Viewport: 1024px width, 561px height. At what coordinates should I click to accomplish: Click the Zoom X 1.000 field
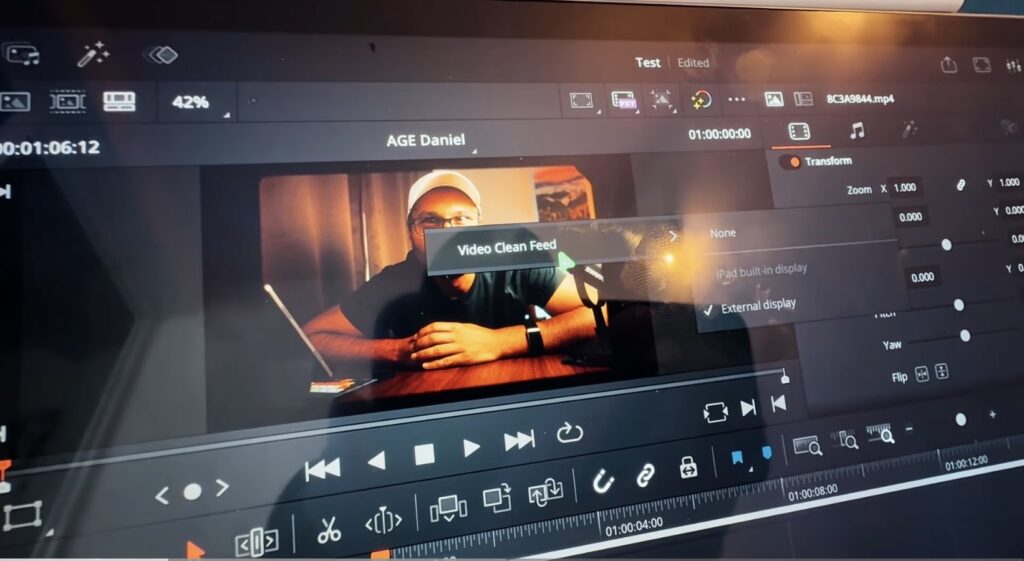pos(906,187)
